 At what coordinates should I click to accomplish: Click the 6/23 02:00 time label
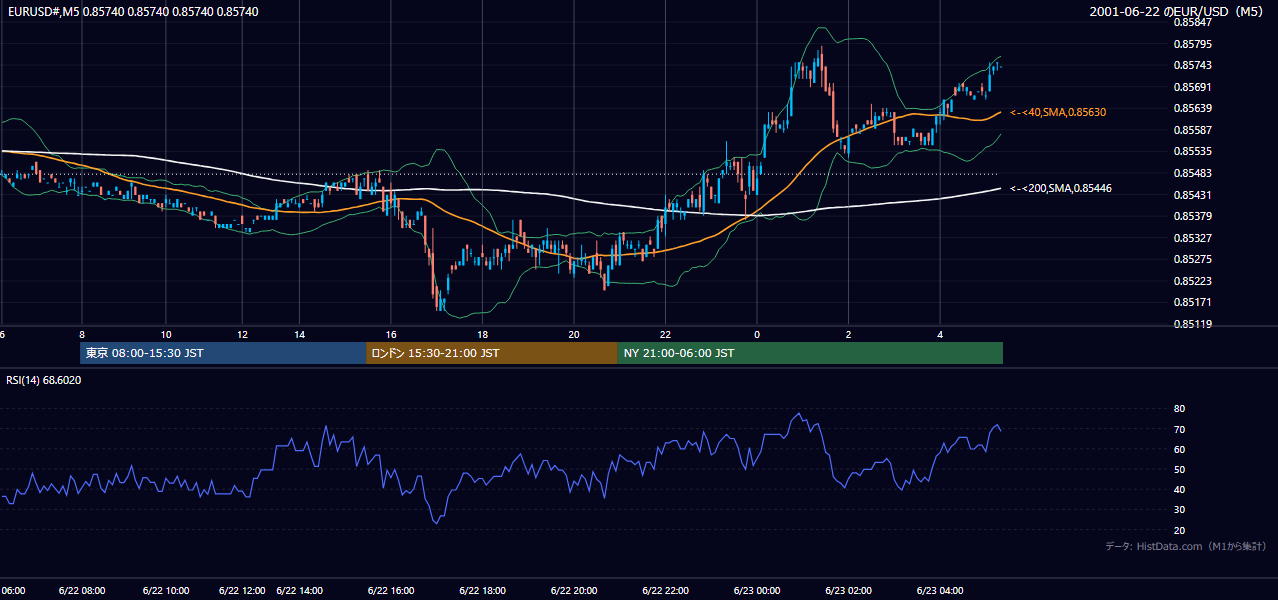[848, 591]
